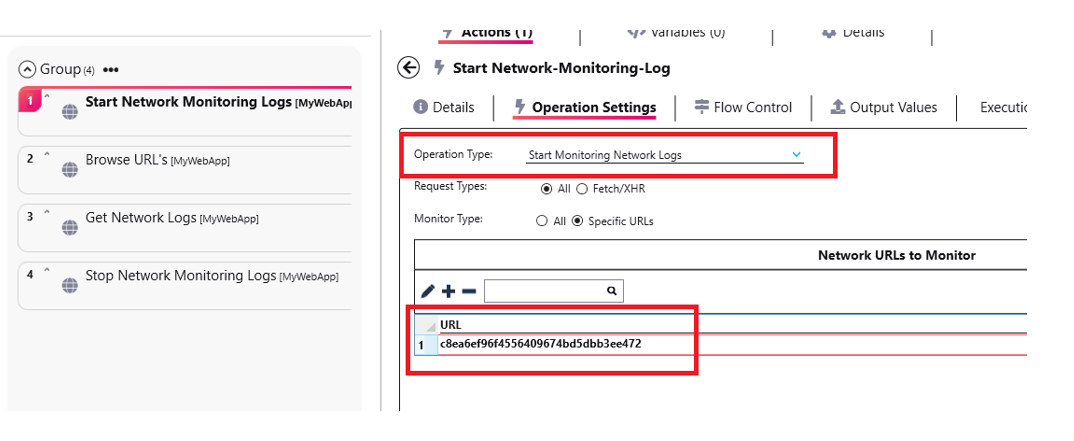Select the Start Network Monitoring Logs action
The height and width of the screenshot is (441, 1074).
tap(190, 102)
